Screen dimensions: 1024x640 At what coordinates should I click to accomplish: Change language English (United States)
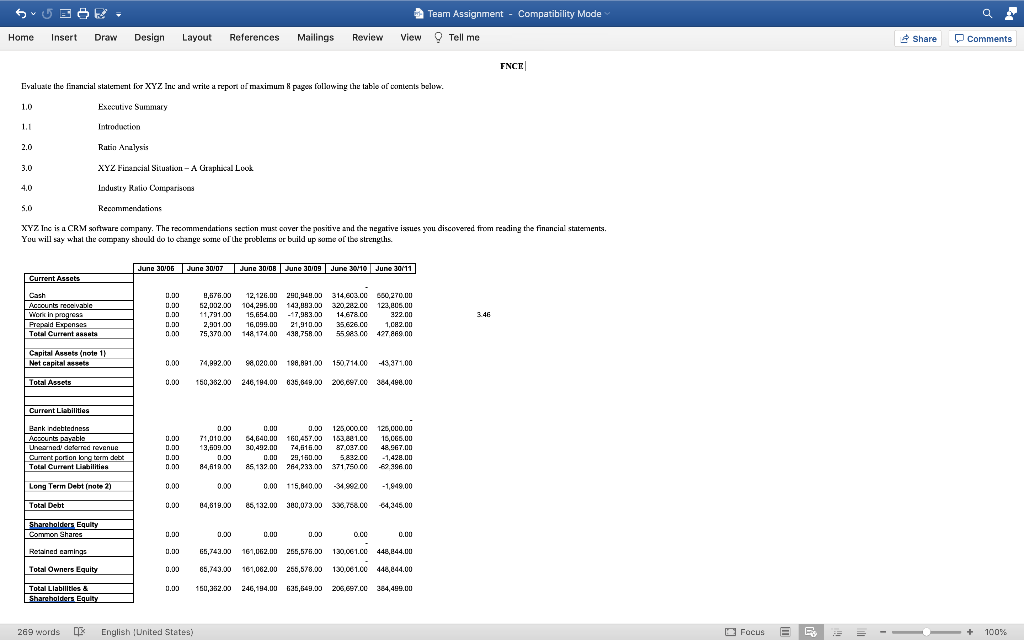coord(147,632)
